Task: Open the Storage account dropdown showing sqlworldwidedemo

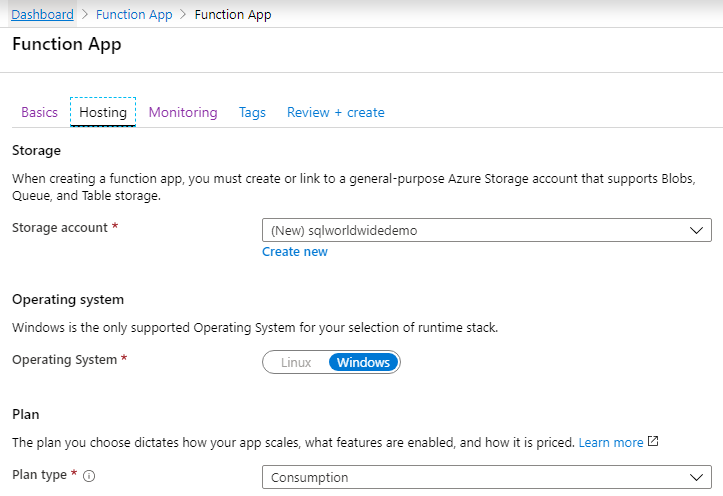Action: pyautogui.click(x=486, y=230)
